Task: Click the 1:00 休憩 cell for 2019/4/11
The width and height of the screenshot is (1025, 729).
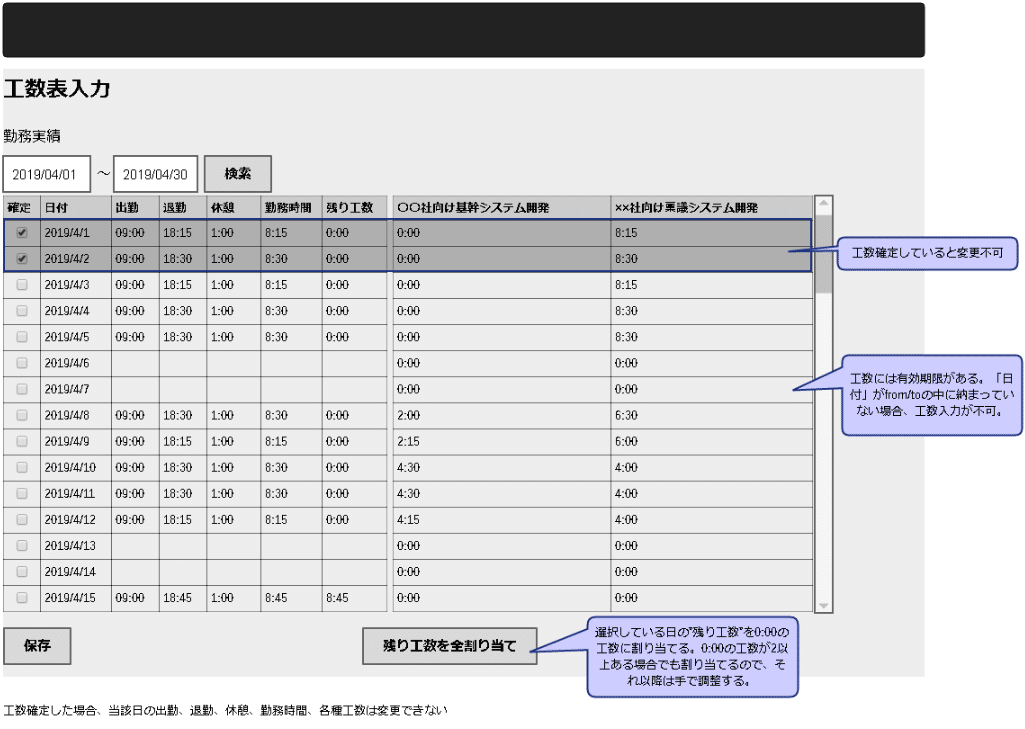Action: coord(233,494)
